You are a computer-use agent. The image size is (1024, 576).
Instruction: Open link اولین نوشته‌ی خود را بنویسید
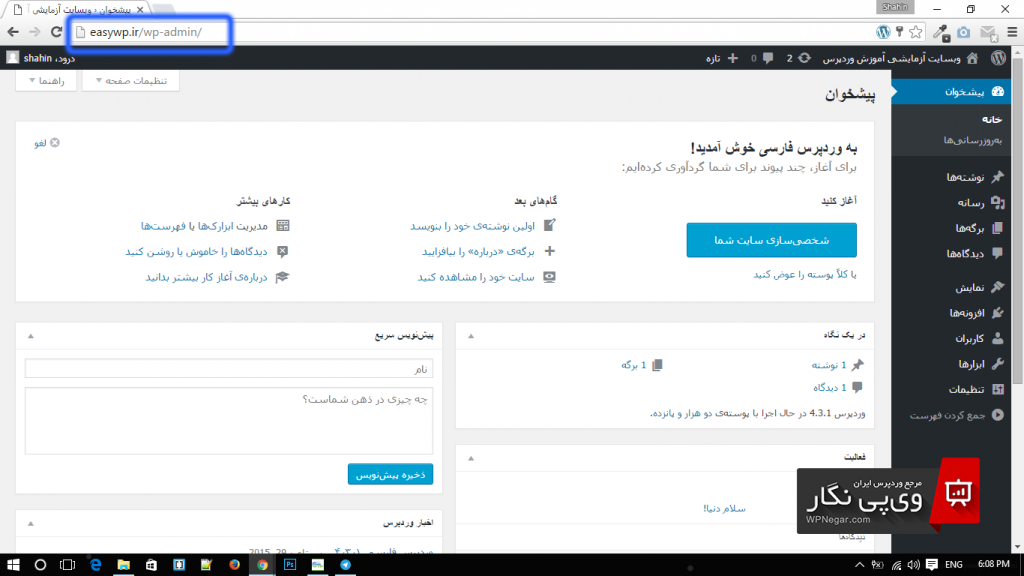point(472,226)
